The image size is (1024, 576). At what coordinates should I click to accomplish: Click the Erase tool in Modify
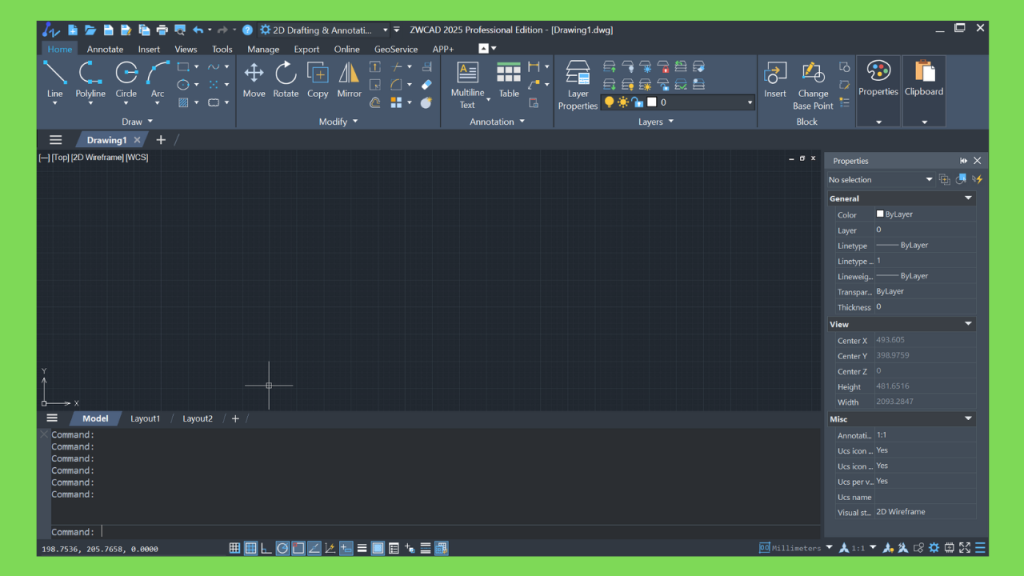(426, 84)
